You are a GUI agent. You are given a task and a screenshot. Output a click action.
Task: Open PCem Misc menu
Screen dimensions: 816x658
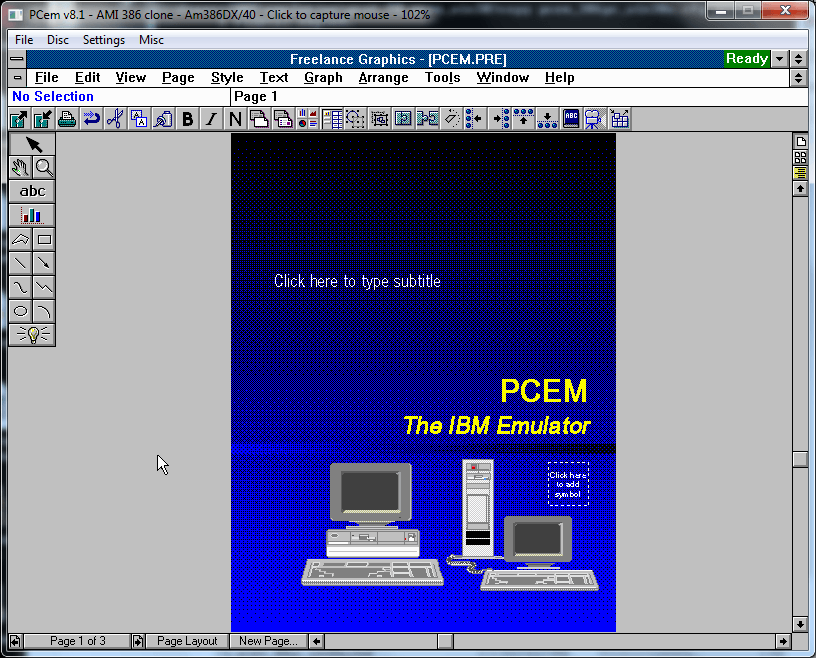coord(151,40)
